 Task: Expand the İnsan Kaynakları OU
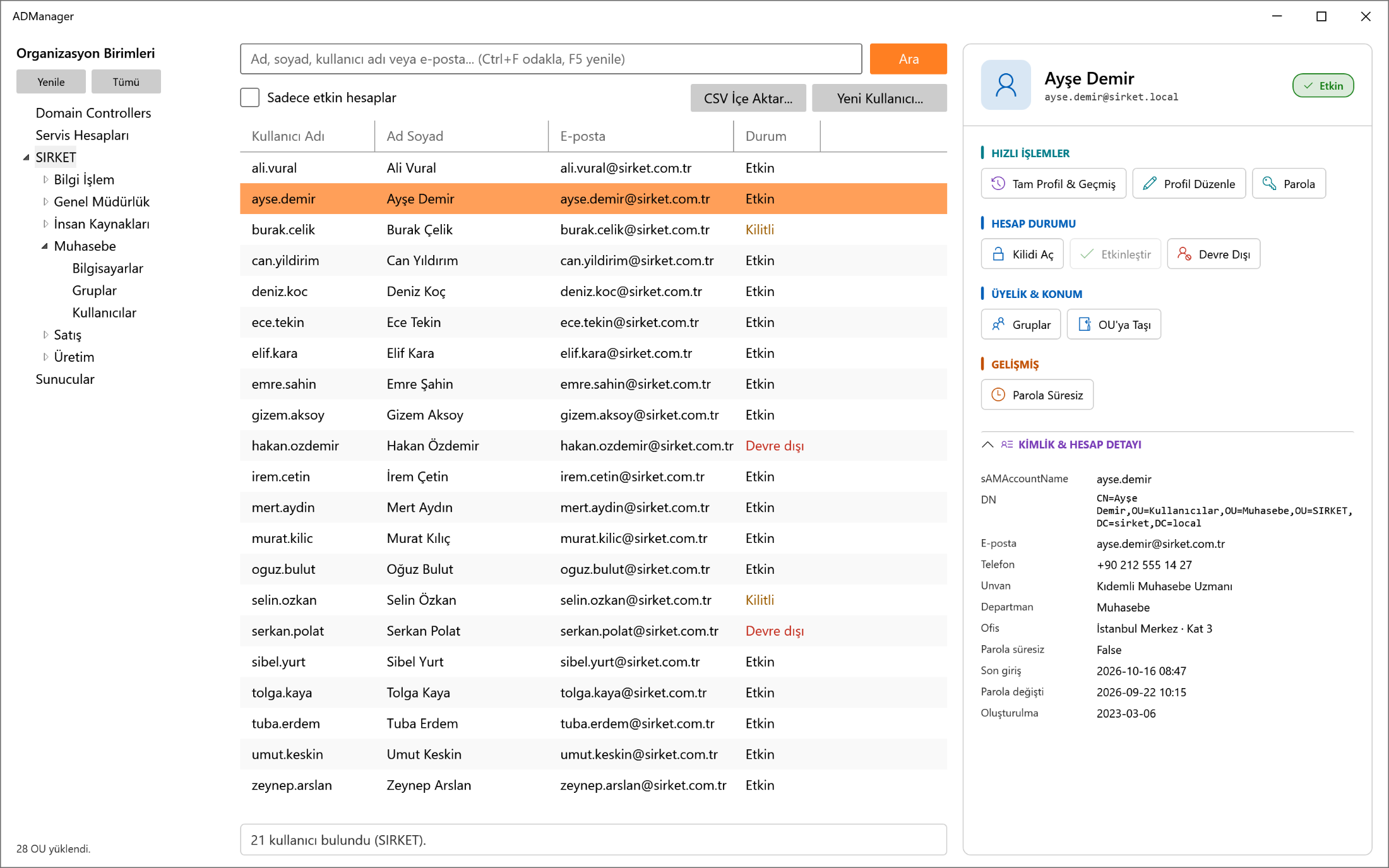point(45,223)
